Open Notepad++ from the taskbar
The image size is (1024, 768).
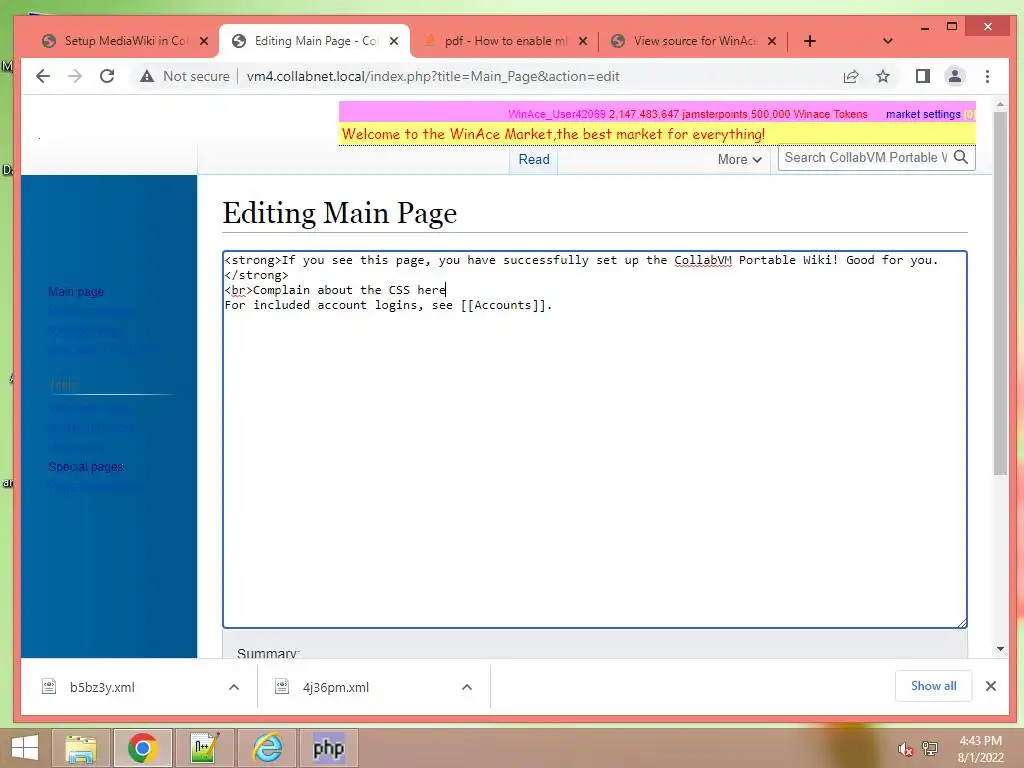204,748
